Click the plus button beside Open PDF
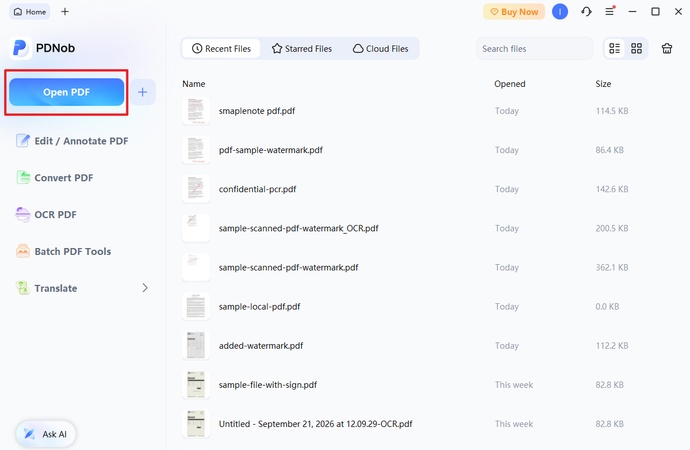The height and width of the screenshot is (450, 690). [x=143, y=92]
